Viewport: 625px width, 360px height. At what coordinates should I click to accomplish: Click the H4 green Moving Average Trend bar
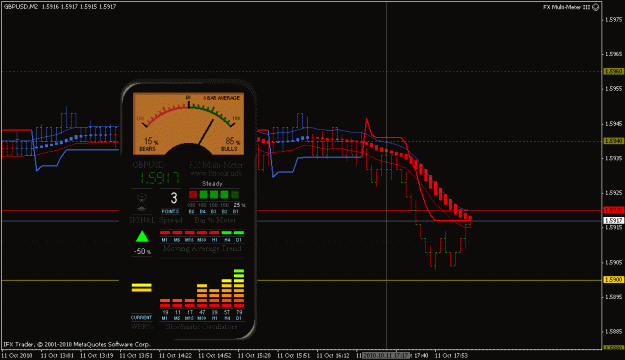(227, 232)
